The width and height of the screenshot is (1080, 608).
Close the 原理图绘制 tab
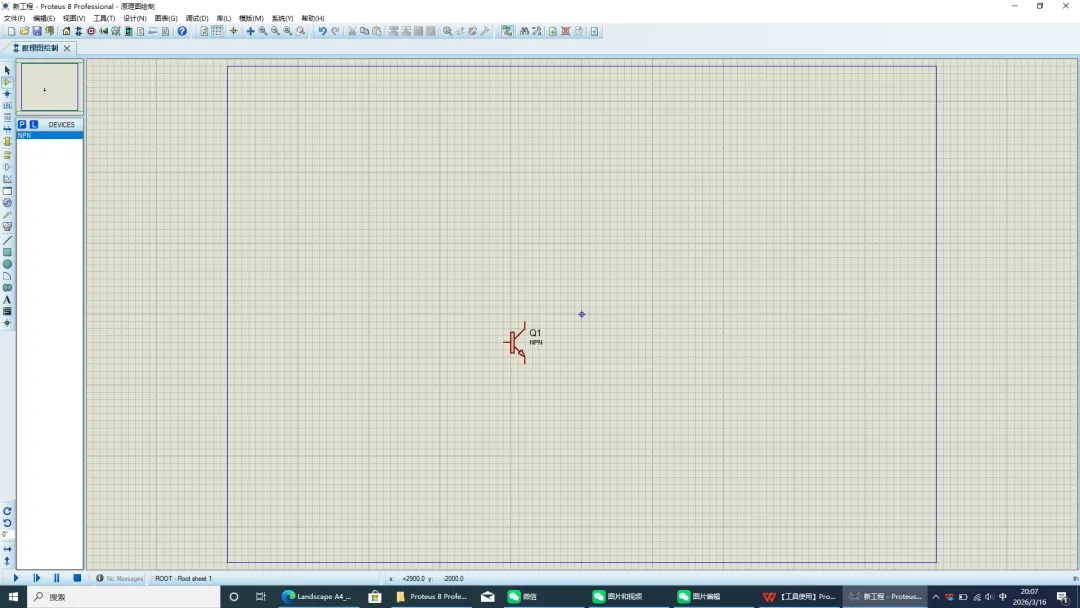pyautogui.click(x=67, y=48)
